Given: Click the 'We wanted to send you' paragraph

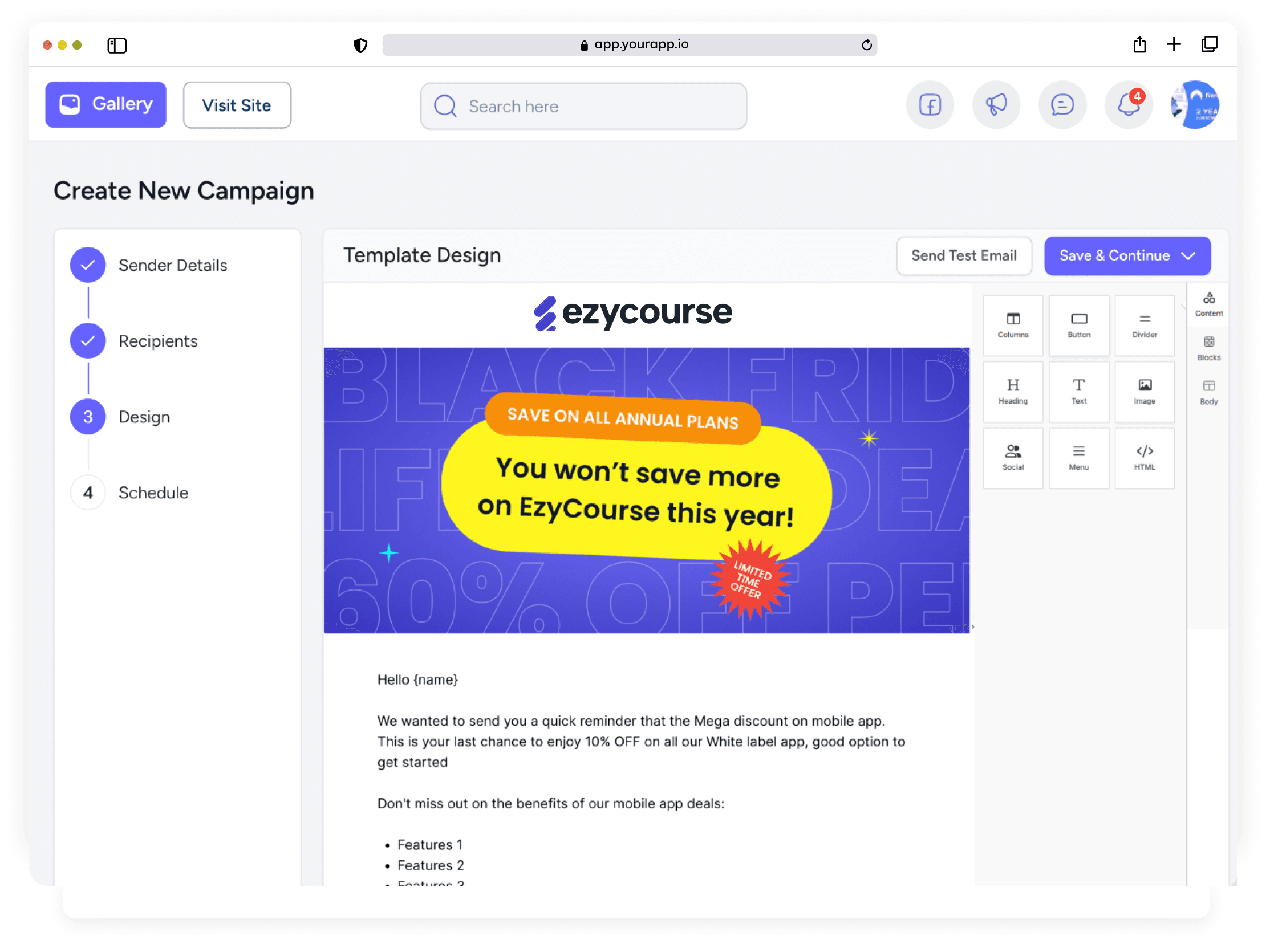Looking at the screenshot, I should (641, 742).
